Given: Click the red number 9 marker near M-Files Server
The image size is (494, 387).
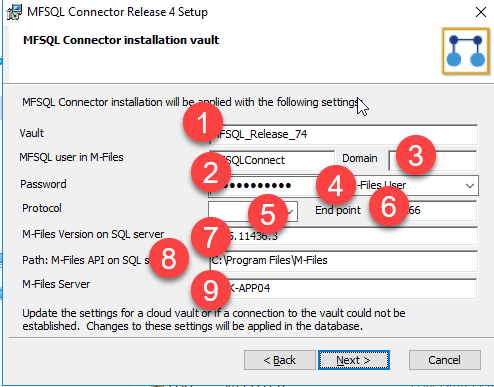Looking at the screenshot, I should [211, 290].
